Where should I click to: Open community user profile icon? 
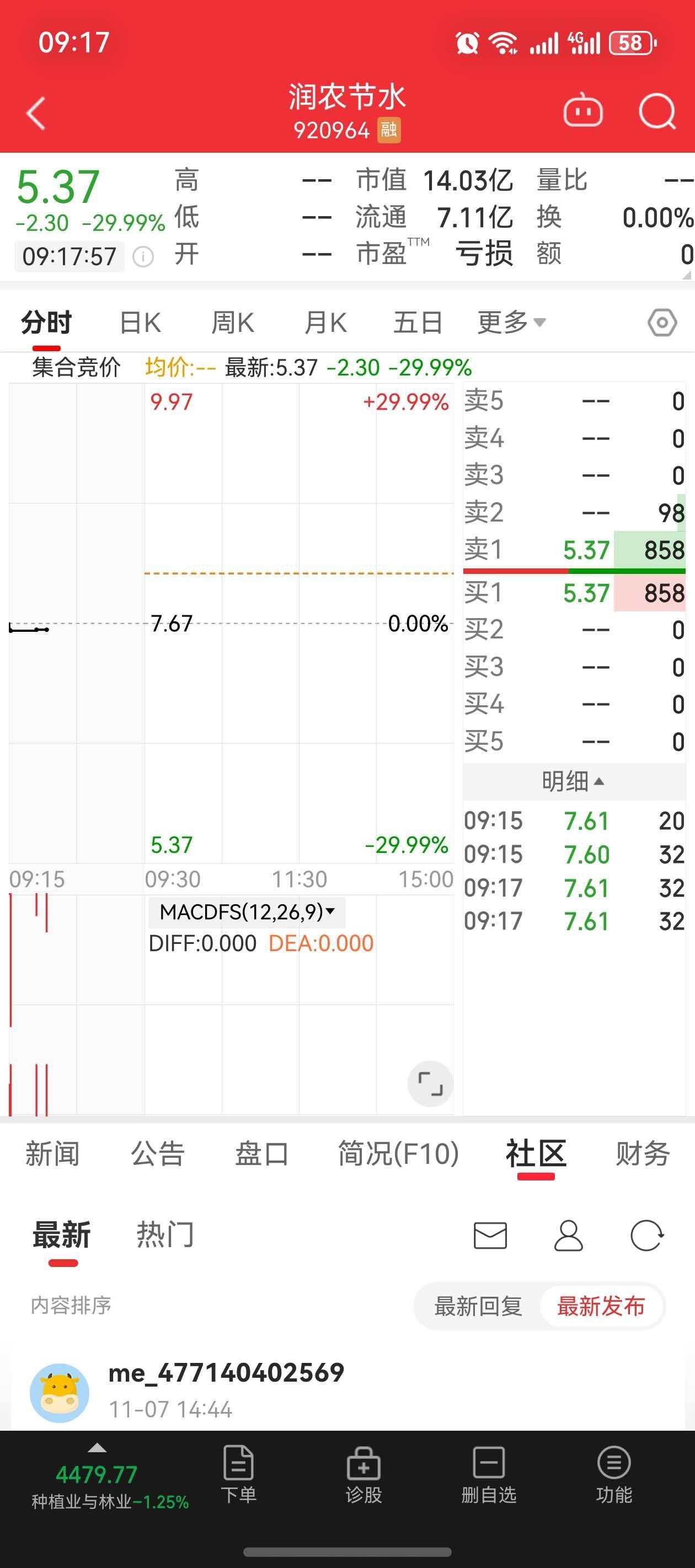pos(568,1235)
